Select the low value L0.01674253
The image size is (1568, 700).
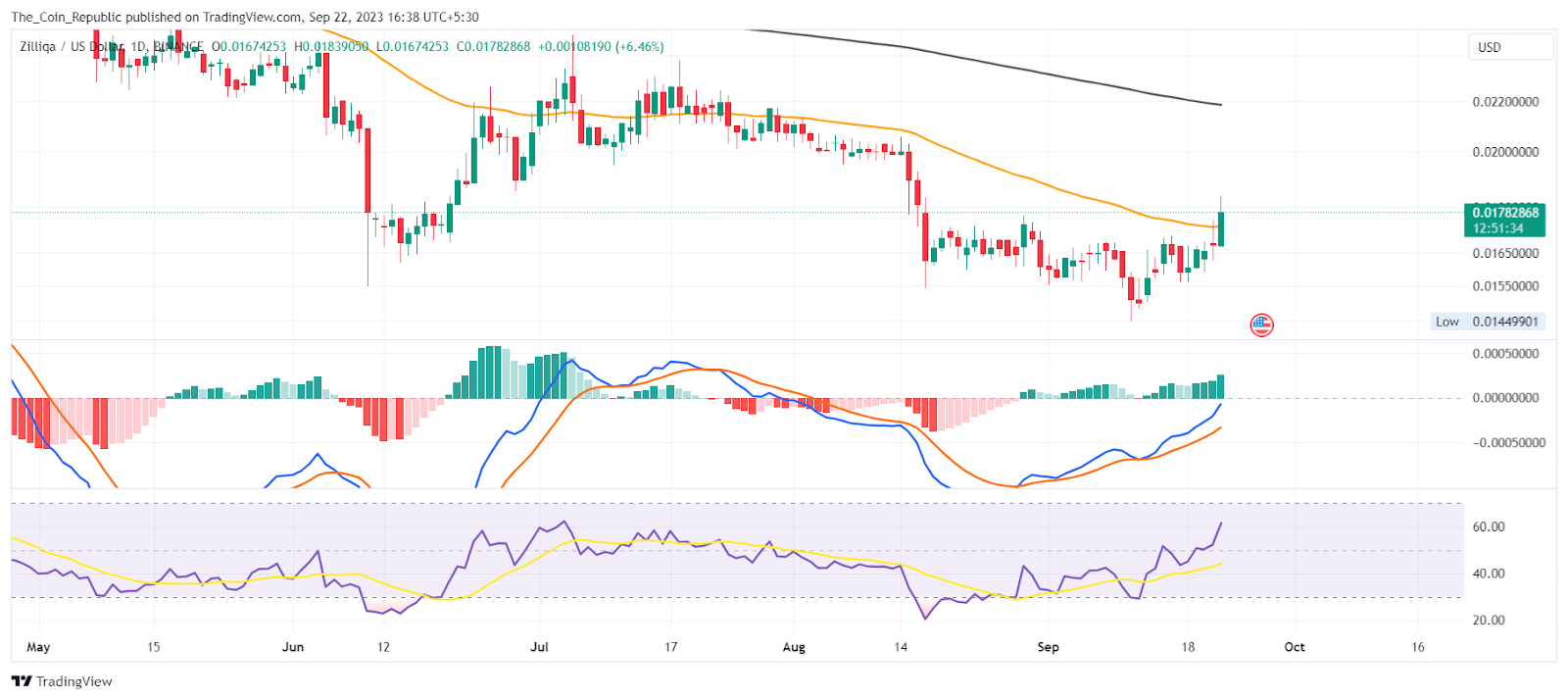(x=413, y=46)
